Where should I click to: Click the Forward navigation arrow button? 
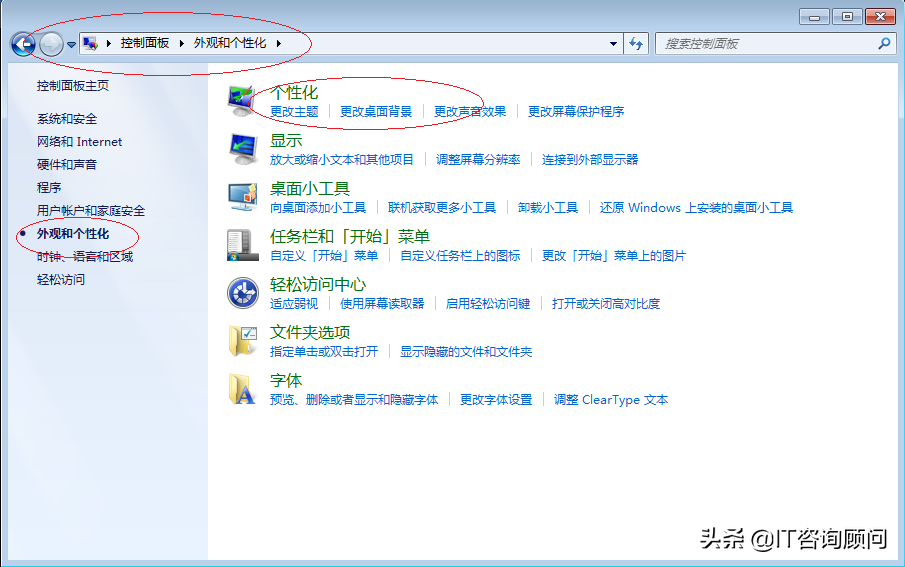coord(51,44)
